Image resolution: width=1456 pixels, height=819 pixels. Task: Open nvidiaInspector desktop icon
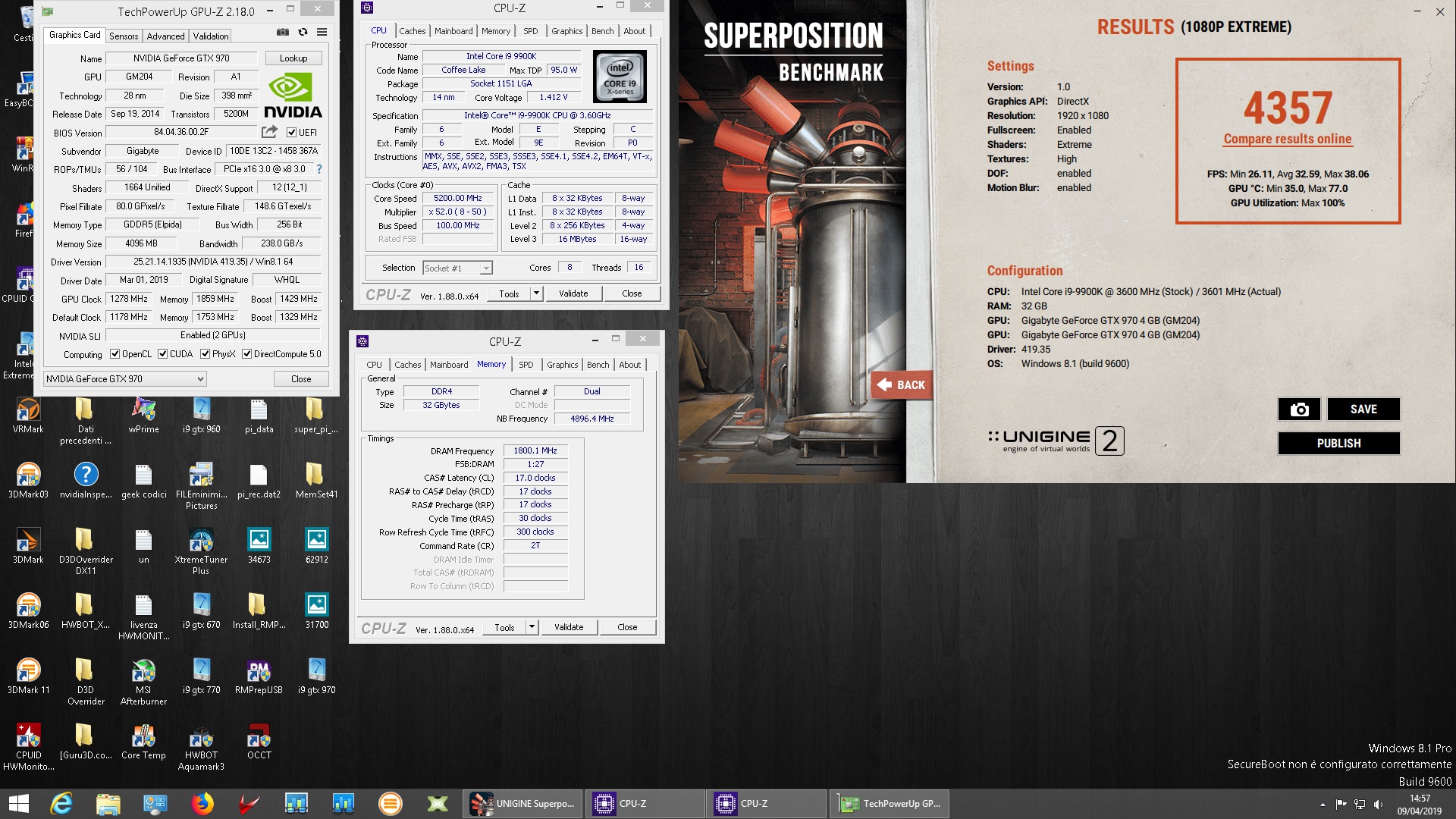[x=86, y=482]
